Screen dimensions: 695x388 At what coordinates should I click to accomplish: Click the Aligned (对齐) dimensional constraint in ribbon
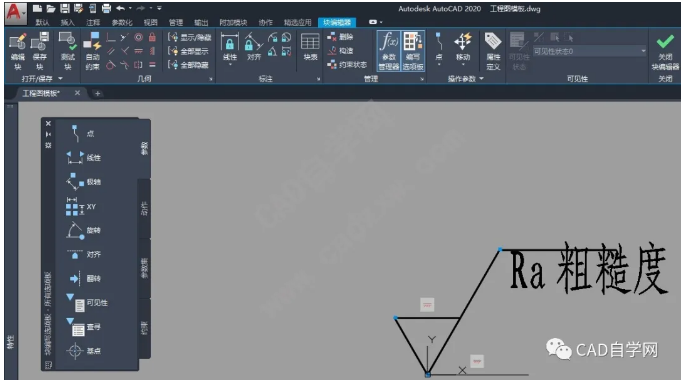pos(254,47)
